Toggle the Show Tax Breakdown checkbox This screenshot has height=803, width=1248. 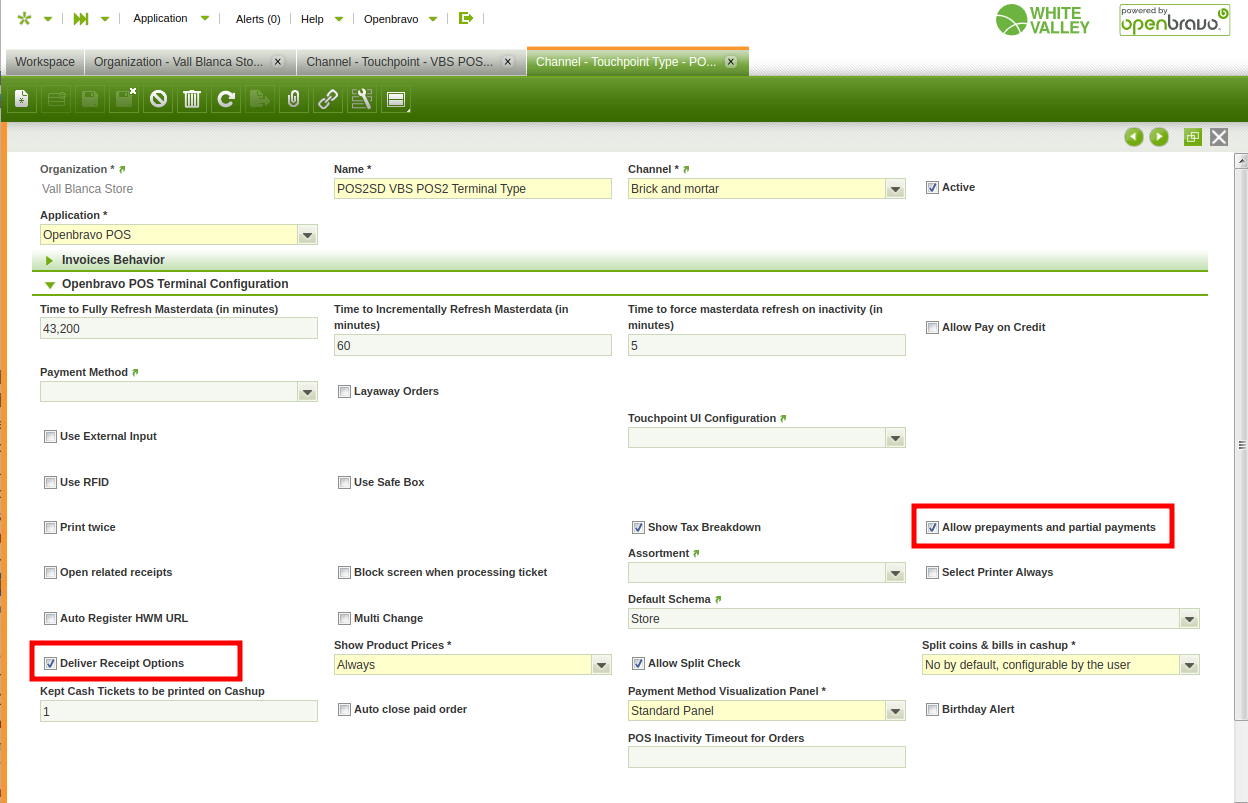click(638, 527)
